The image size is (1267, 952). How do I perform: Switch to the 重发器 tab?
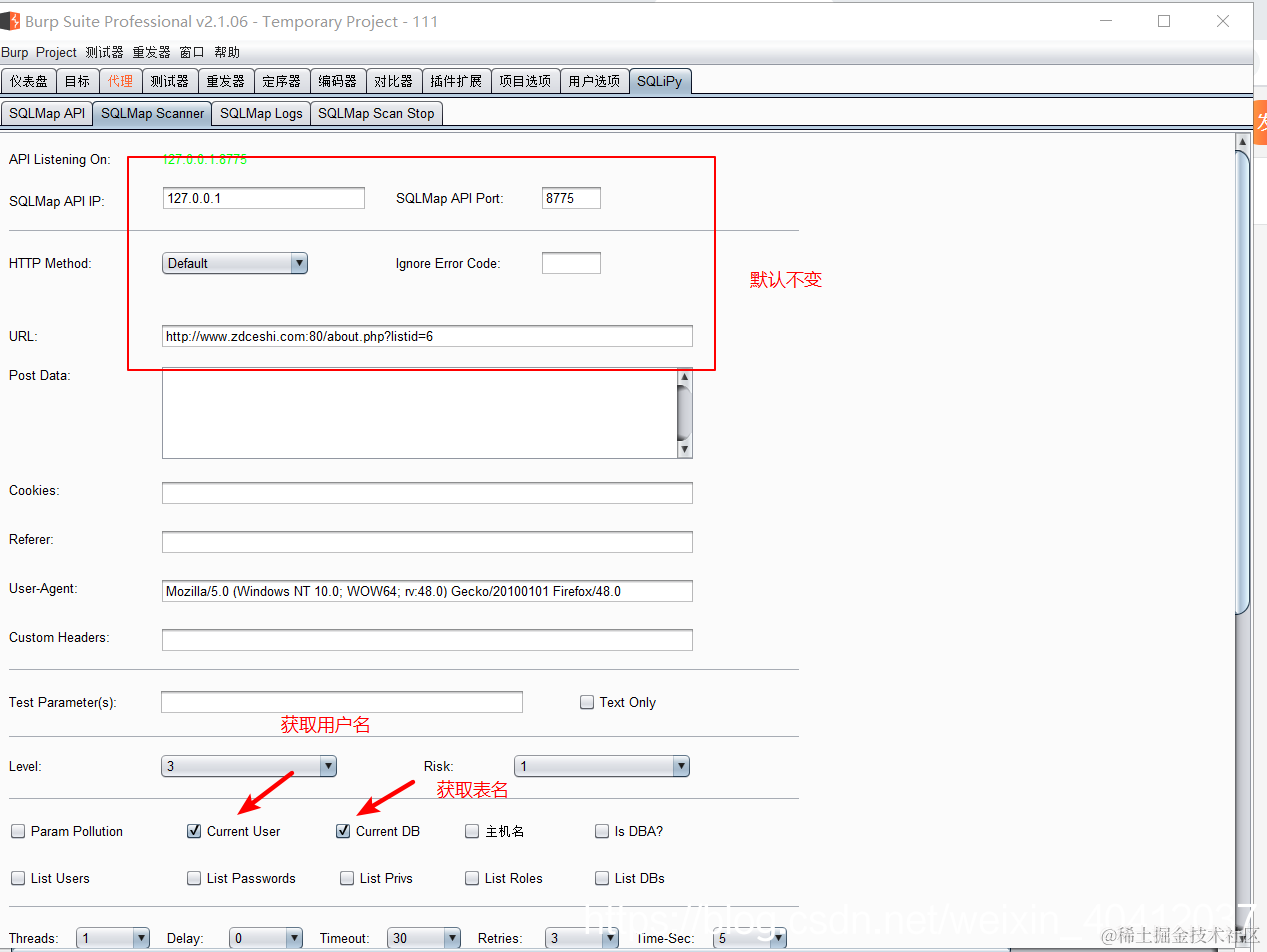(x=226, y=81)
